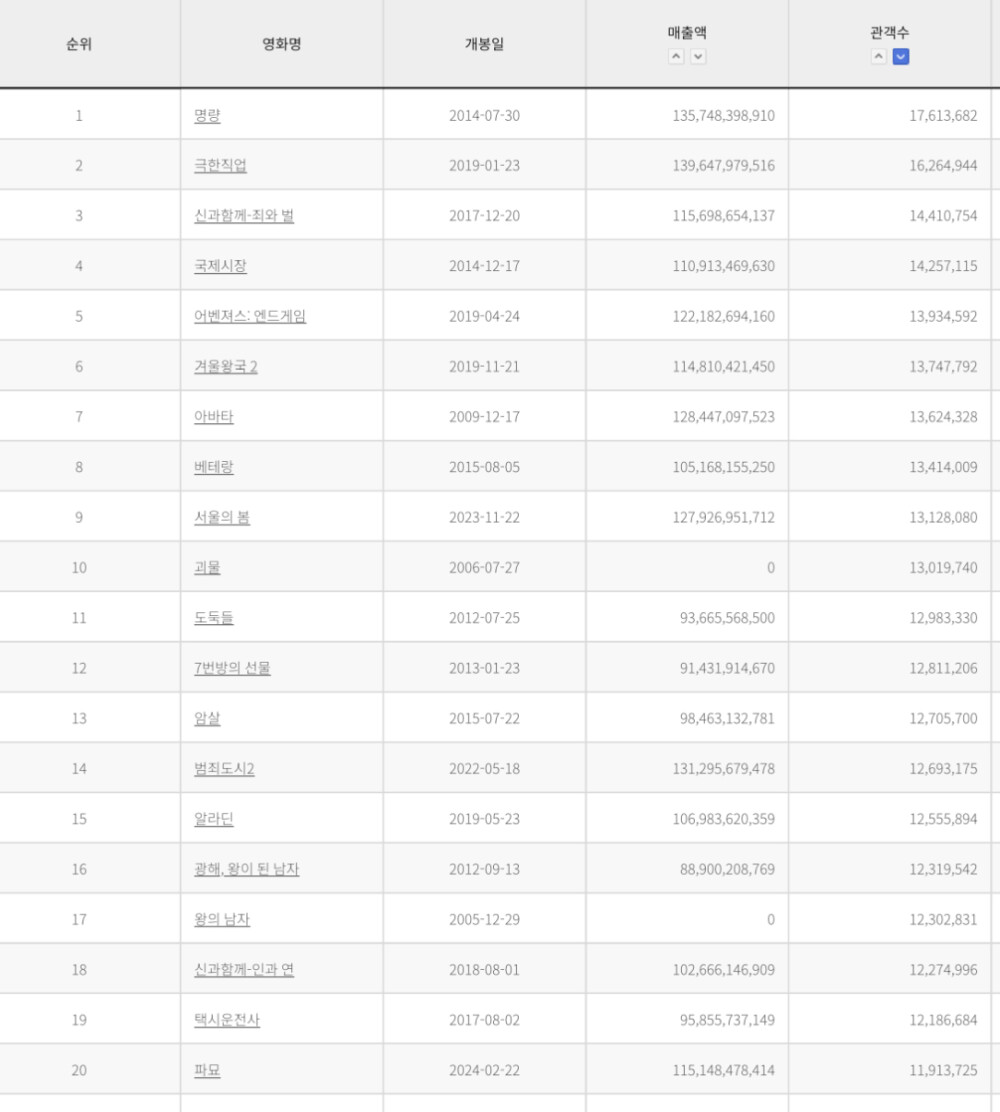Select the movie 국제시장
1000x1112 pixels.
[220, 266]
